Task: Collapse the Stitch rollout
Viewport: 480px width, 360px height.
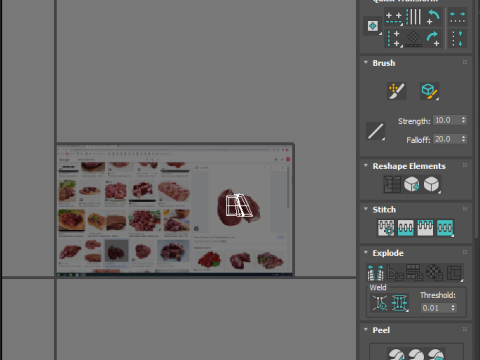Action: coord(366,209)
